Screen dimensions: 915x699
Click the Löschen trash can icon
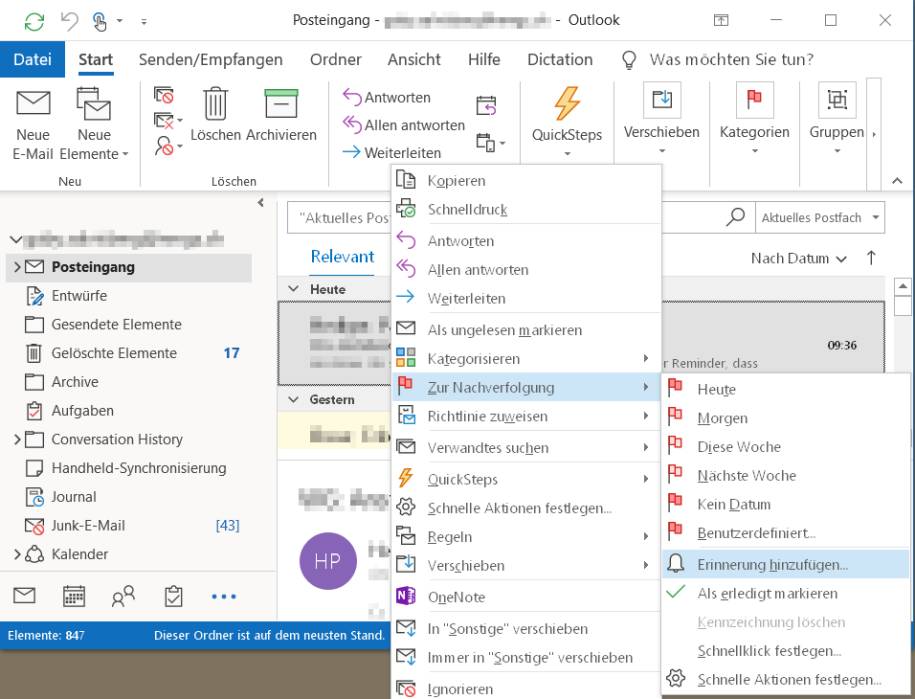[x=215, y=104]
